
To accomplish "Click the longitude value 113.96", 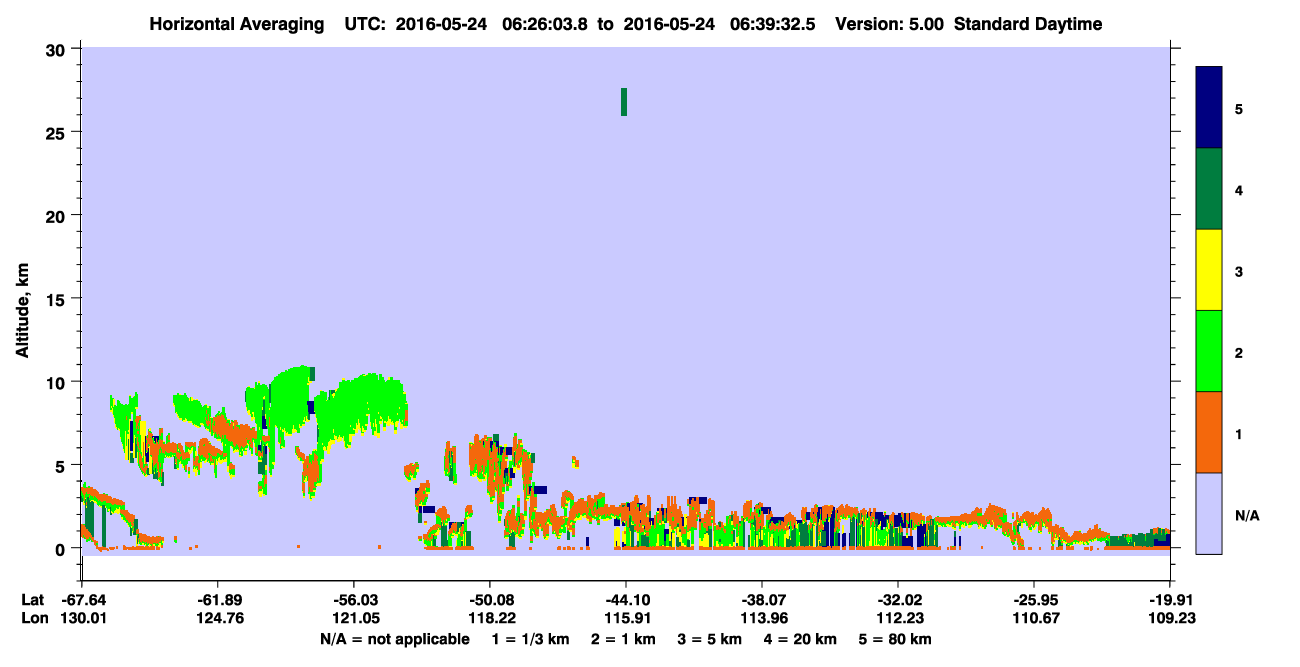I will click(x=762, y=618).
